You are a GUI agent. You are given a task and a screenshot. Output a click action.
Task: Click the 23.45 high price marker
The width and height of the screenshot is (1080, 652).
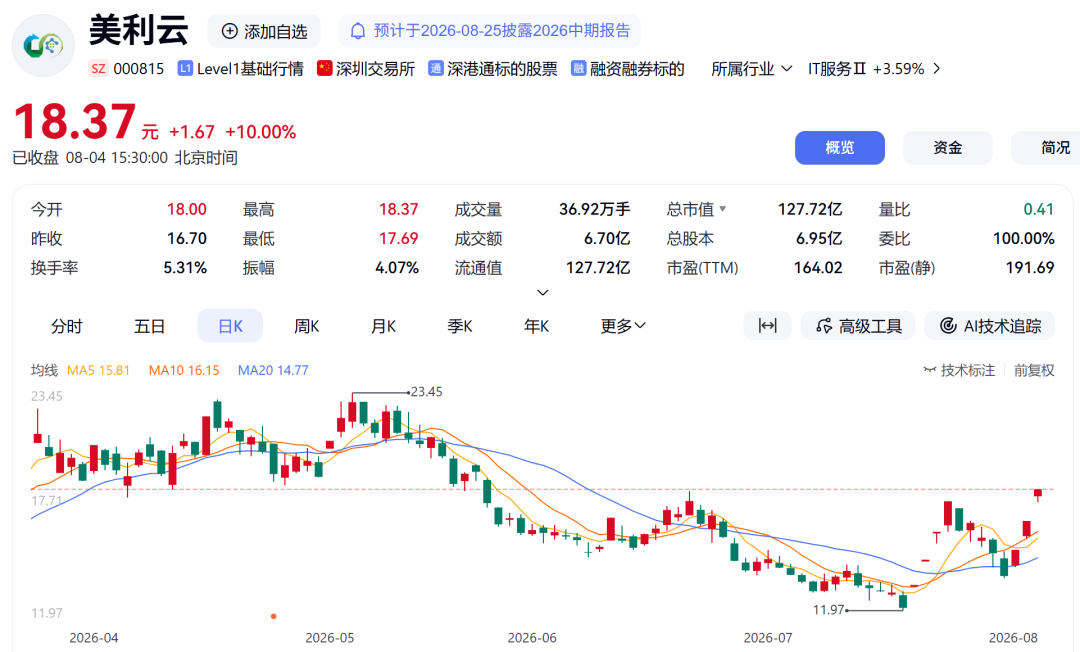pyautogui.click(x=426, y=392)
